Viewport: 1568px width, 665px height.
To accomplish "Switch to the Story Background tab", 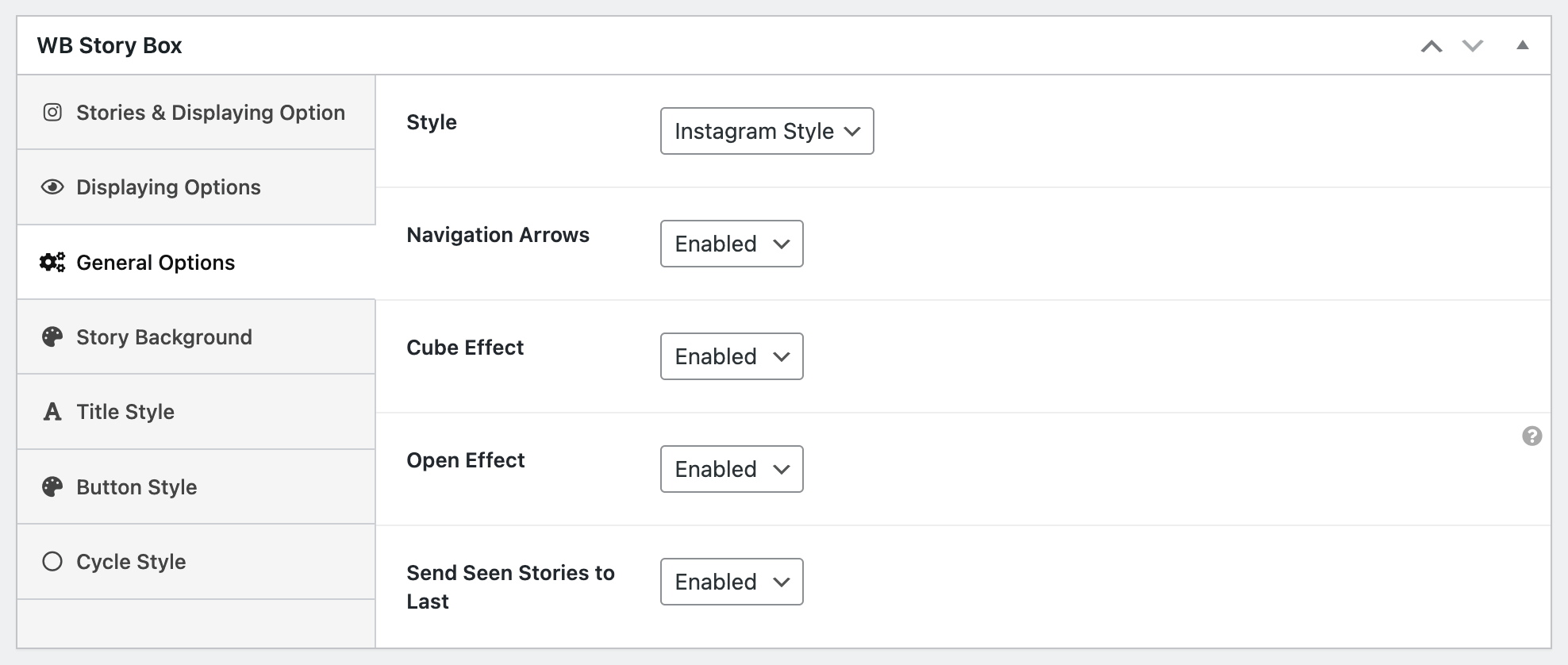I will pos(164,337).
